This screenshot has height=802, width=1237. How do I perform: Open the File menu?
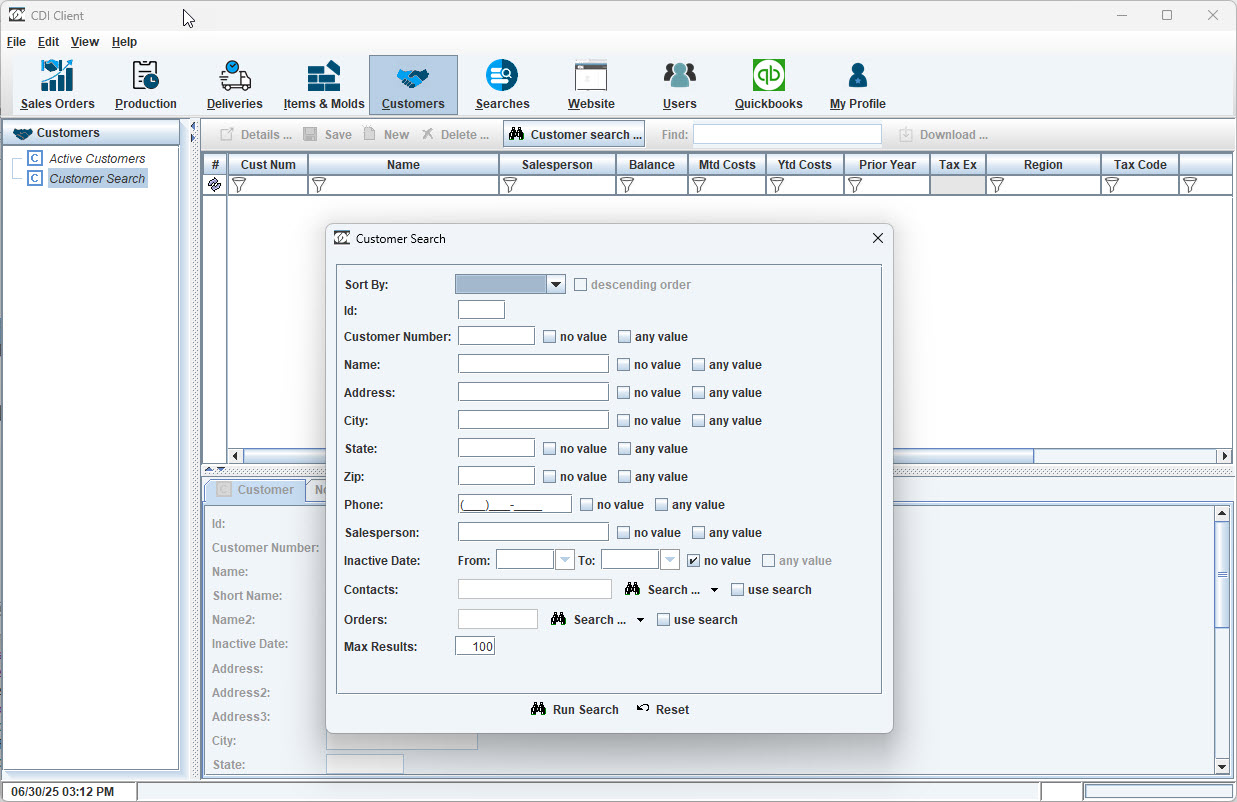16,42
